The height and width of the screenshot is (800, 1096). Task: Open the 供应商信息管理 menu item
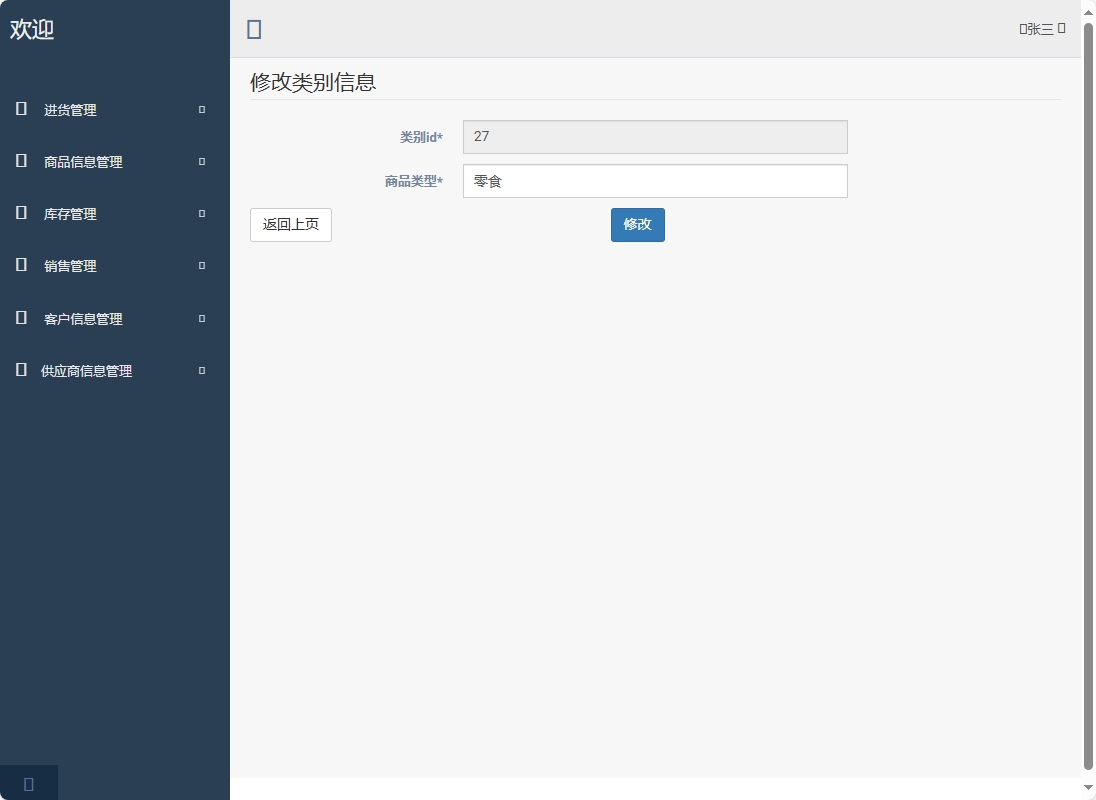pos(87,370)
